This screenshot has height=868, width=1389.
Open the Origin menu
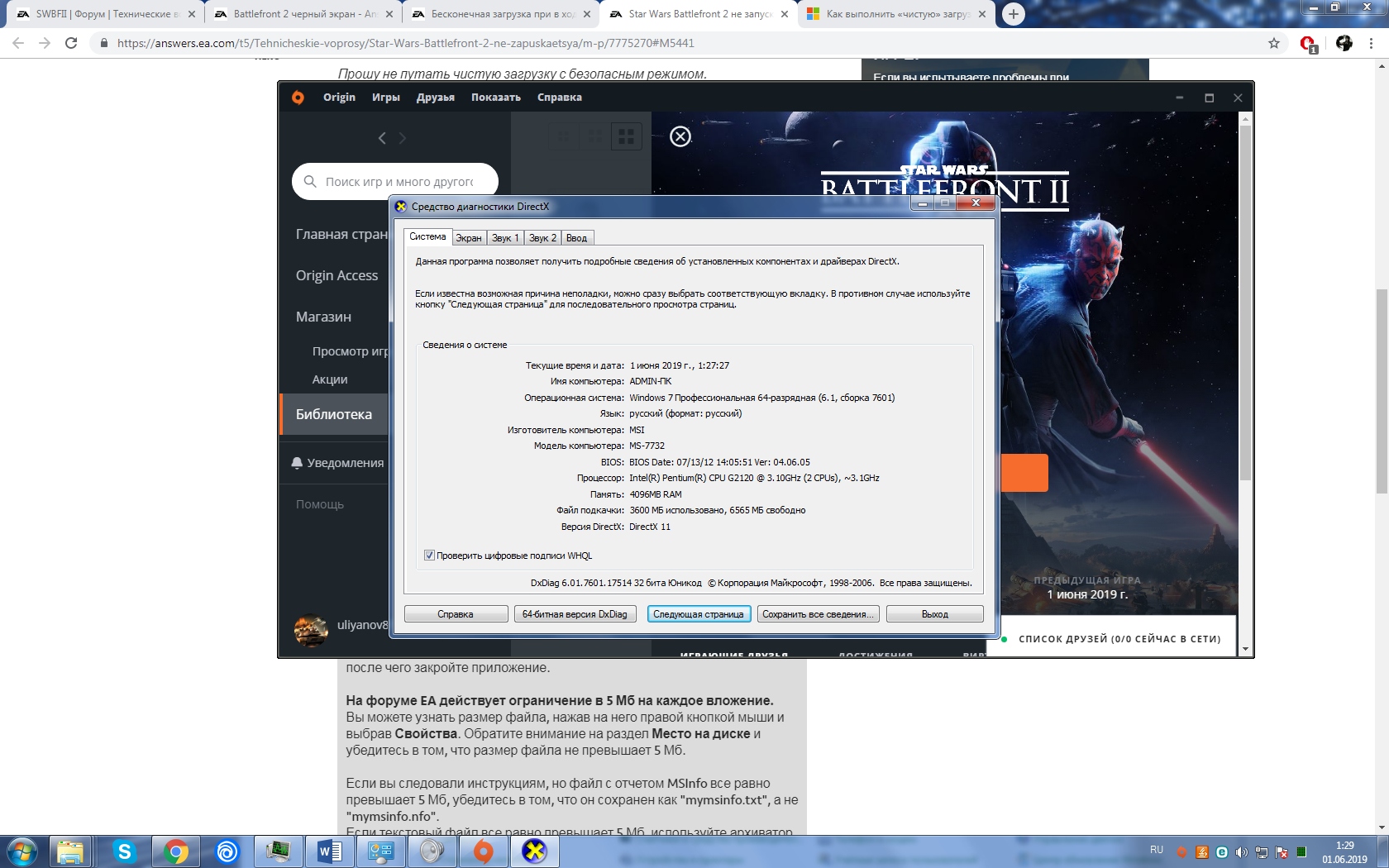[x=339, y=98]
